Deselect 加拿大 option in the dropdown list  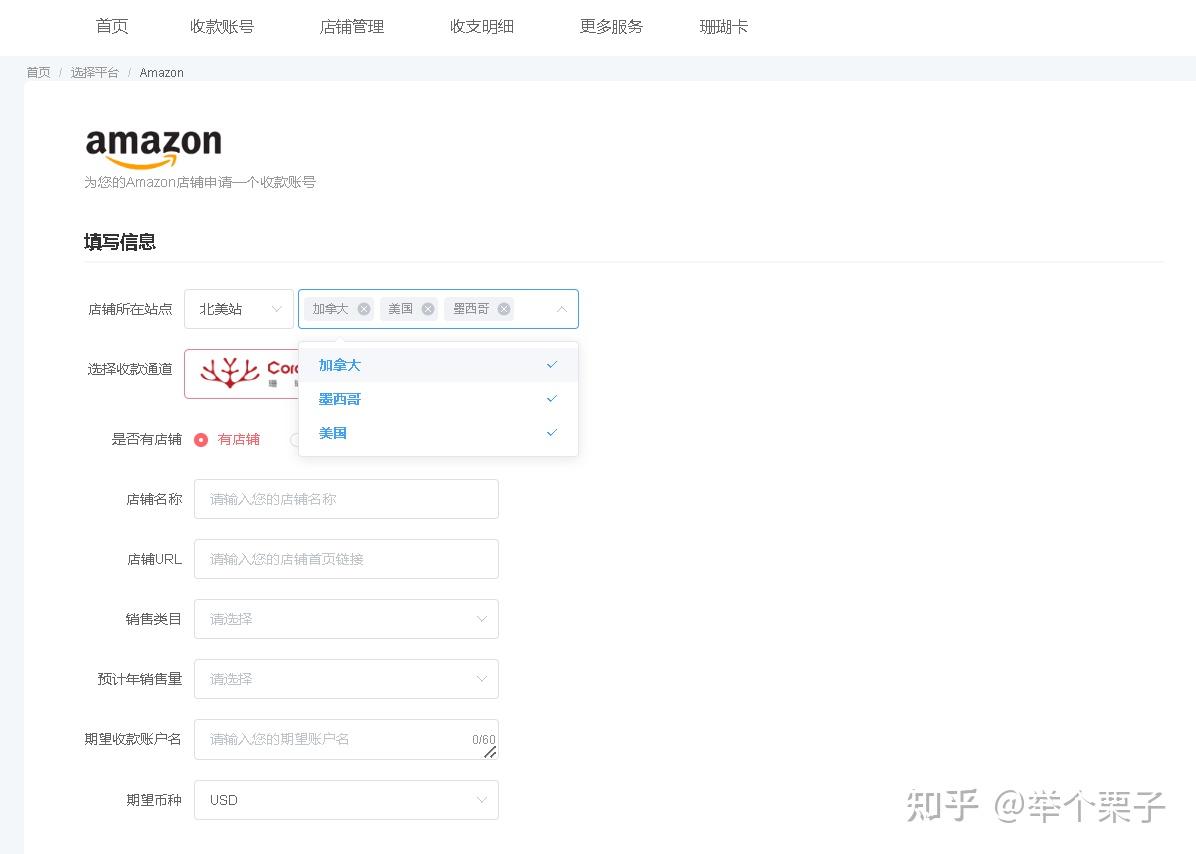coord(439,365)
